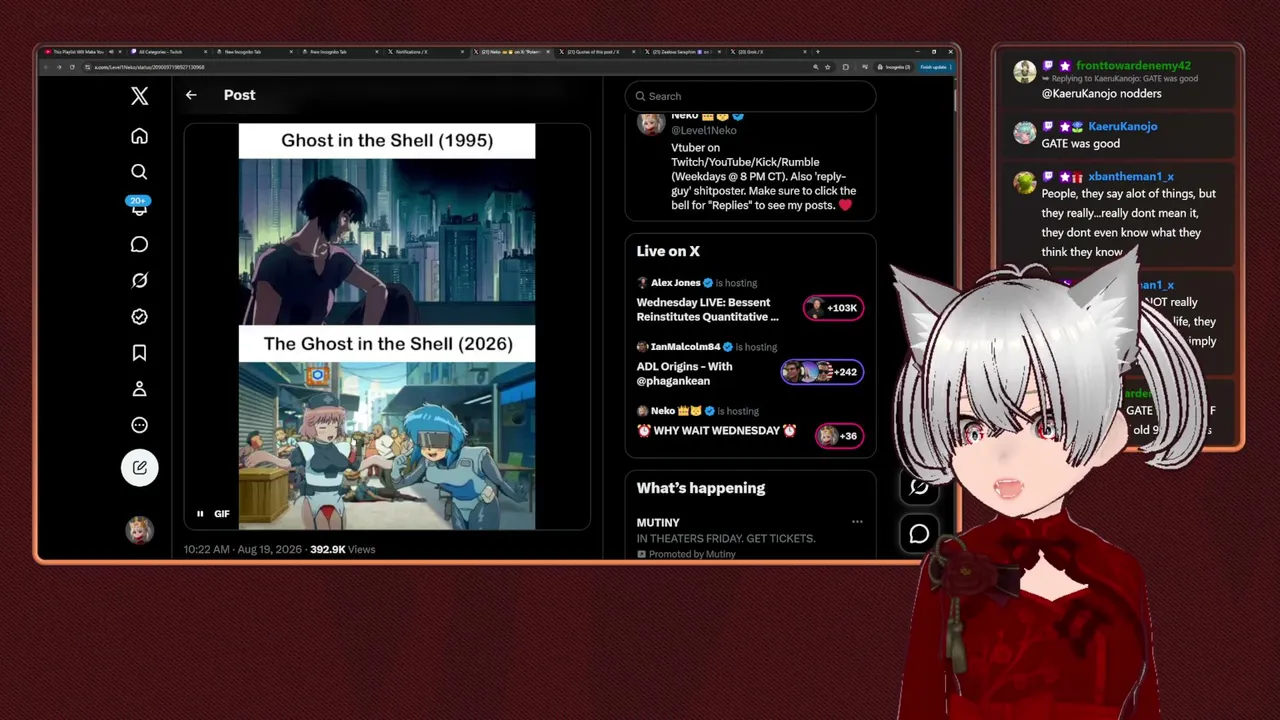Click the X Search input field
This screenshot has width=1280, height=720.
751,96
